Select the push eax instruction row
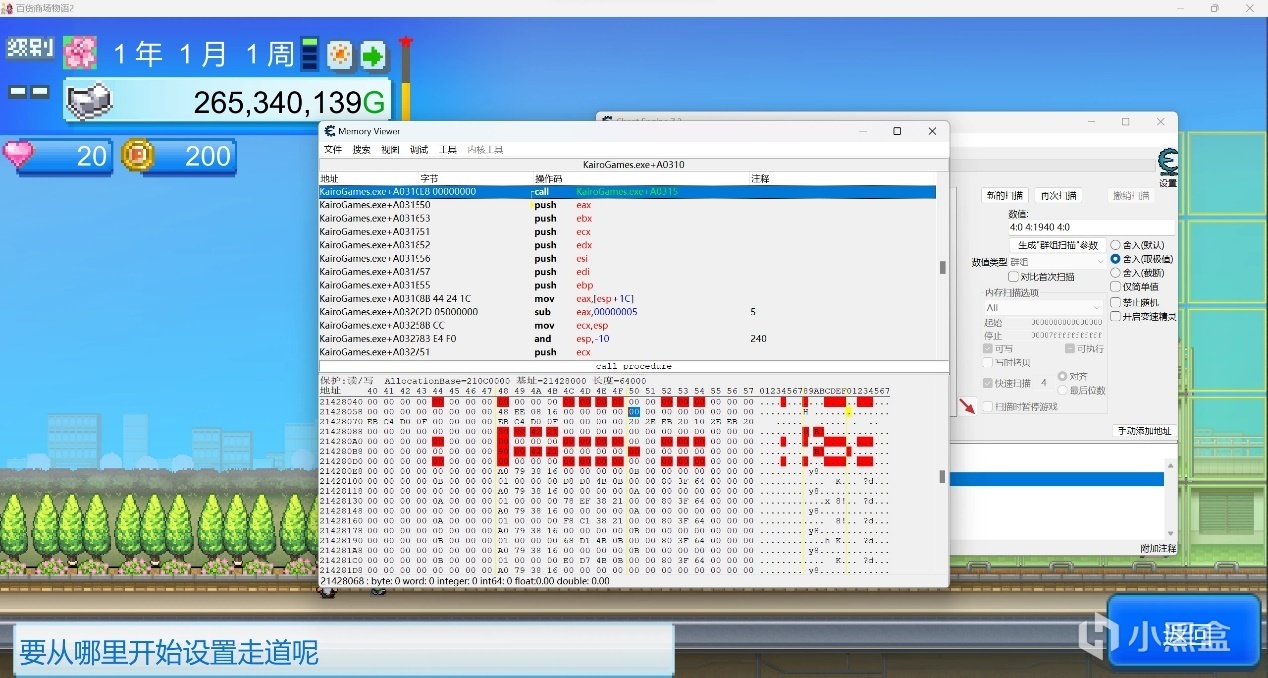This screenshot has height=678, width=1268. pos(627,204)
